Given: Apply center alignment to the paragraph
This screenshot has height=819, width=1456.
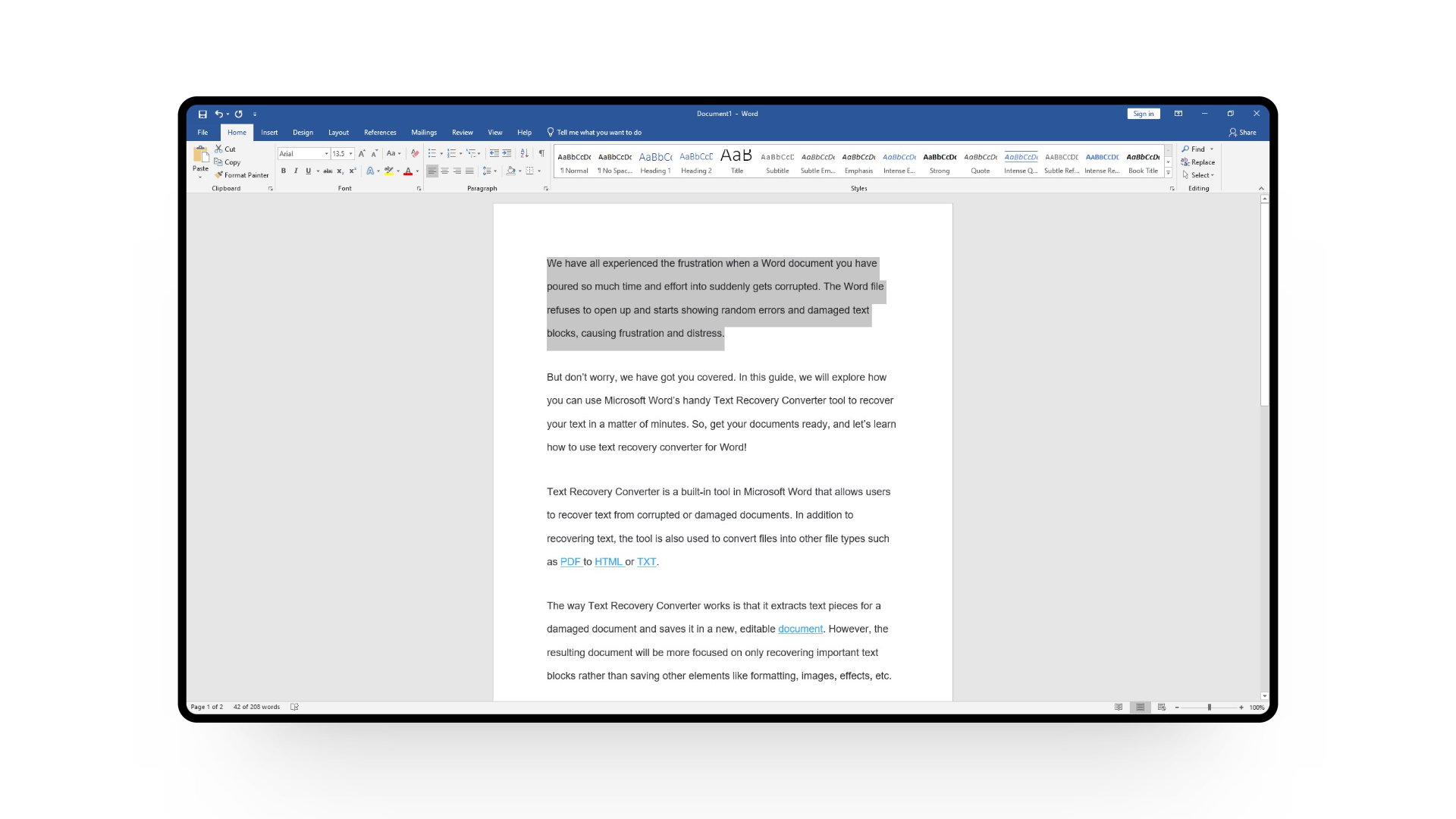Looking at the screenshot, I should (444, 171).
